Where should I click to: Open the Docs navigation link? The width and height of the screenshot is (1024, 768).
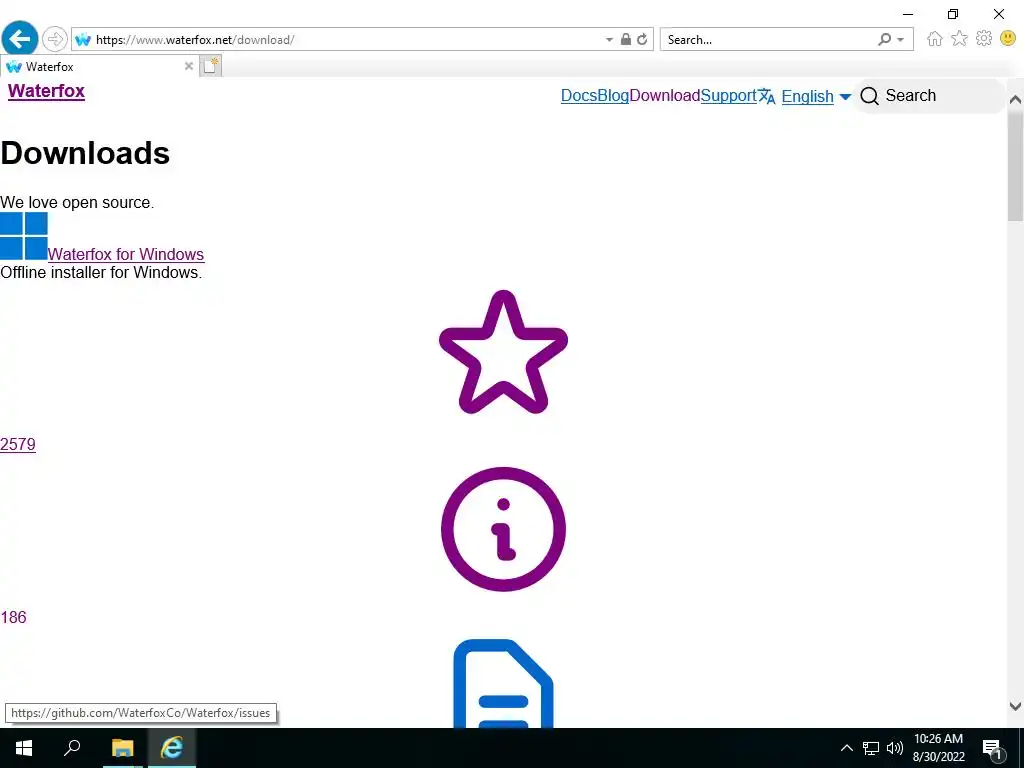pyautogui.click(x=579, y=95)
